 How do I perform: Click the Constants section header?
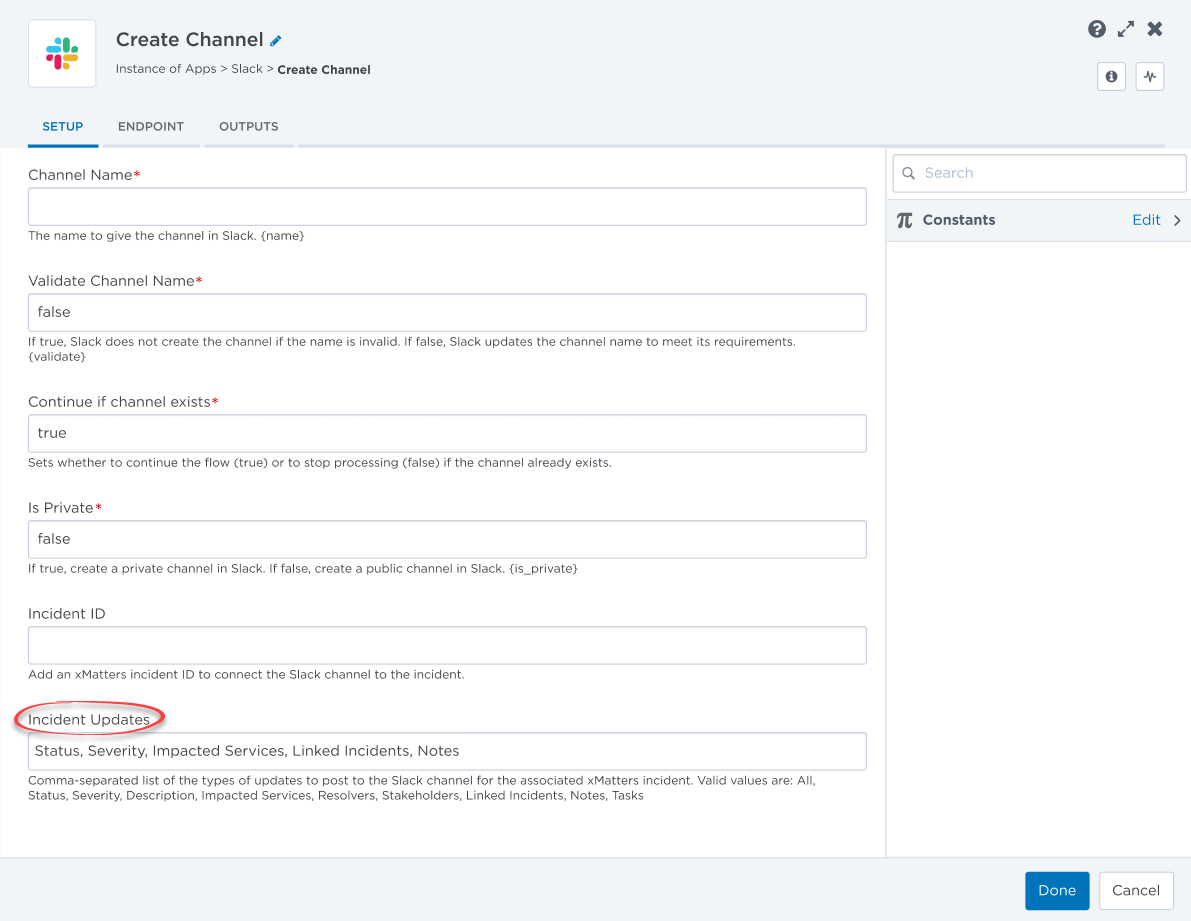pyautogui.click(x=1038, y=220)
